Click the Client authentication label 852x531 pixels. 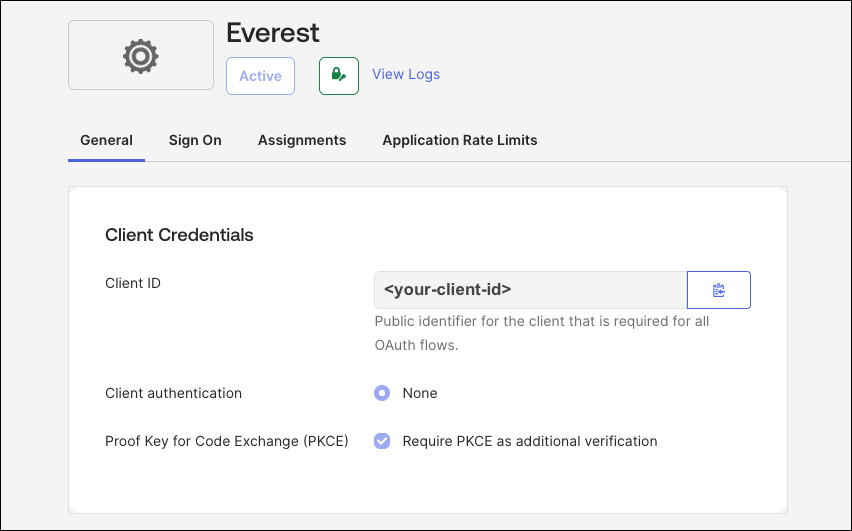[x=173, y=393]
